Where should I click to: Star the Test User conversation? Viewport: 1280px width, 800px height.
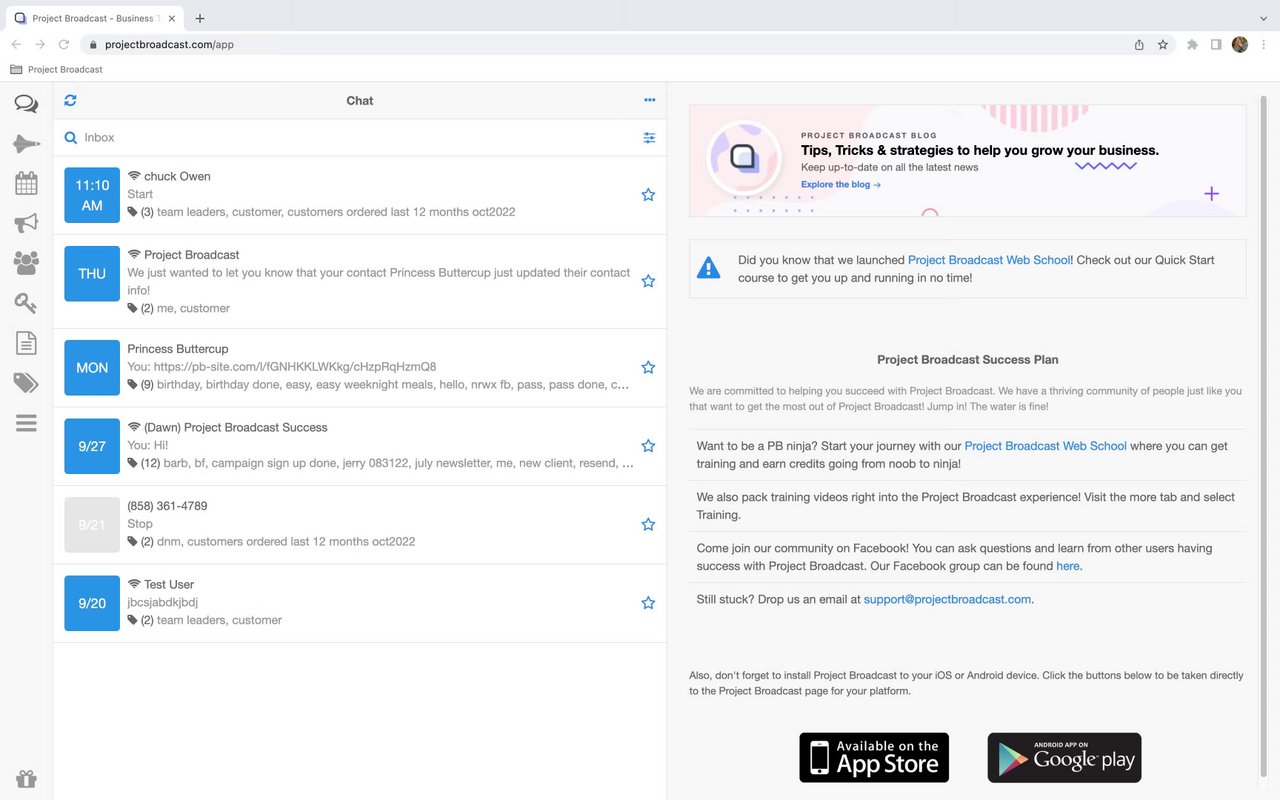[x=648, y=603]
